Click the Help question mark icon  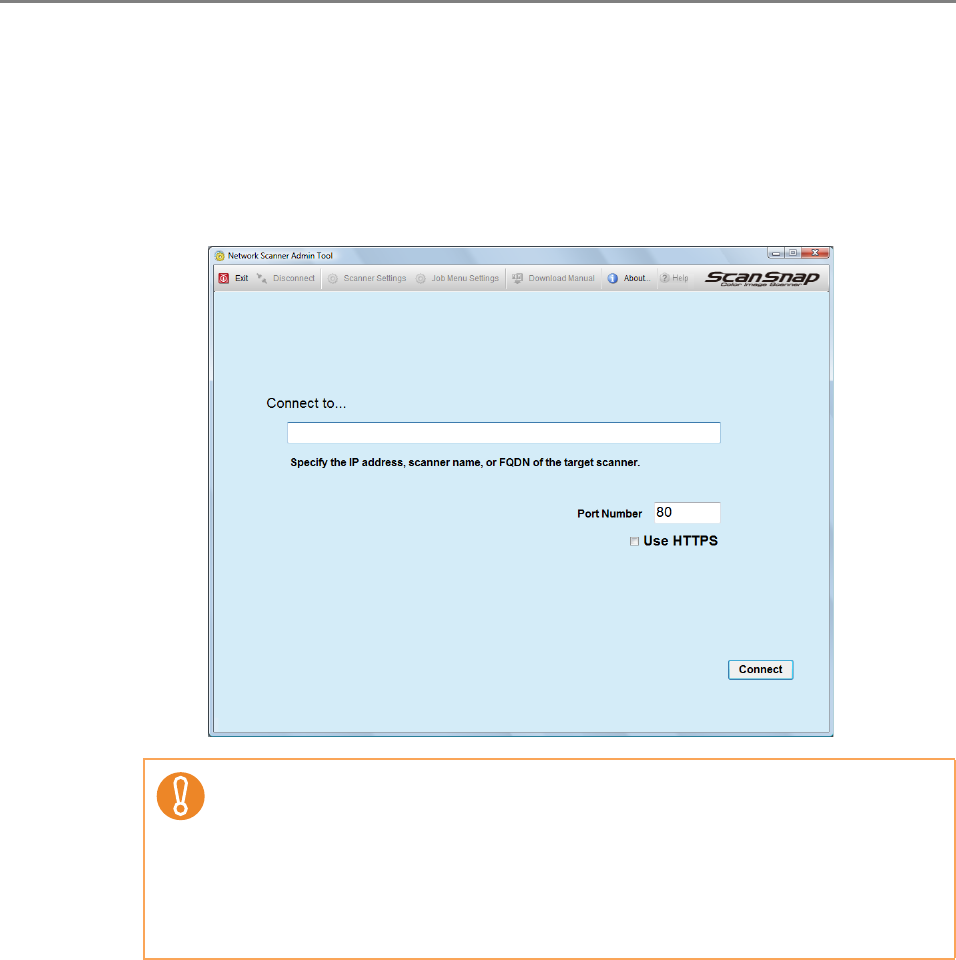coord(664,278)
